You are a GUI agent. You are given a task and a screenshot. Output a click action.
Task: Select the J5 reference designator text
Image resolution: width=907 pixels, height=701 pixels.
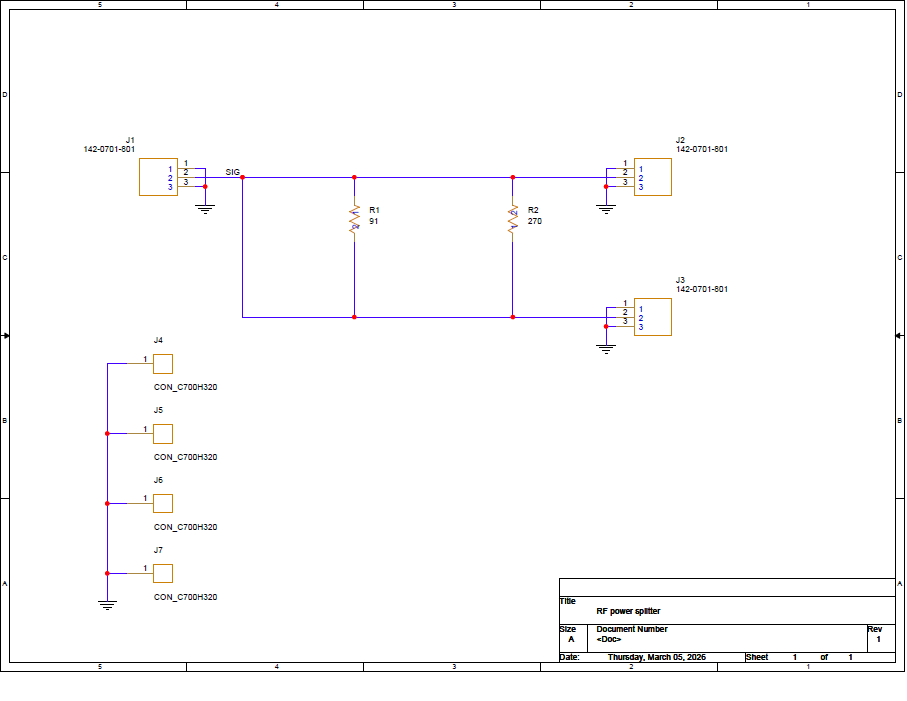pos(158,410)
